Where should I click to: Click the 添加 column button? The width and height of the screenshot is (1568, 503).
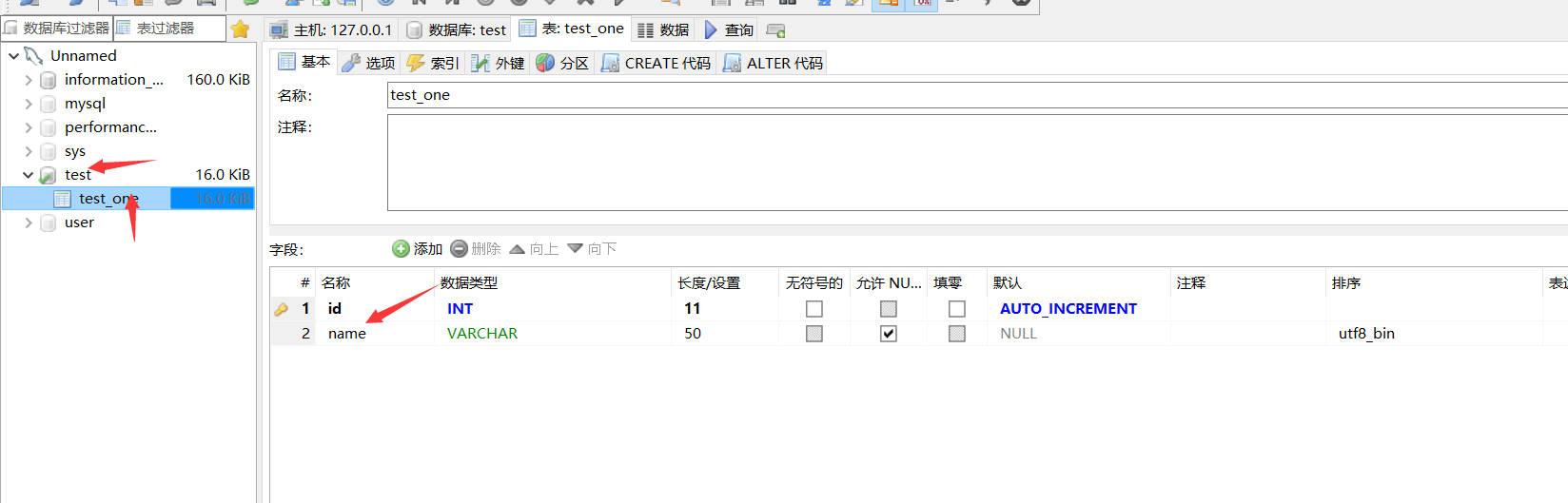418,249
